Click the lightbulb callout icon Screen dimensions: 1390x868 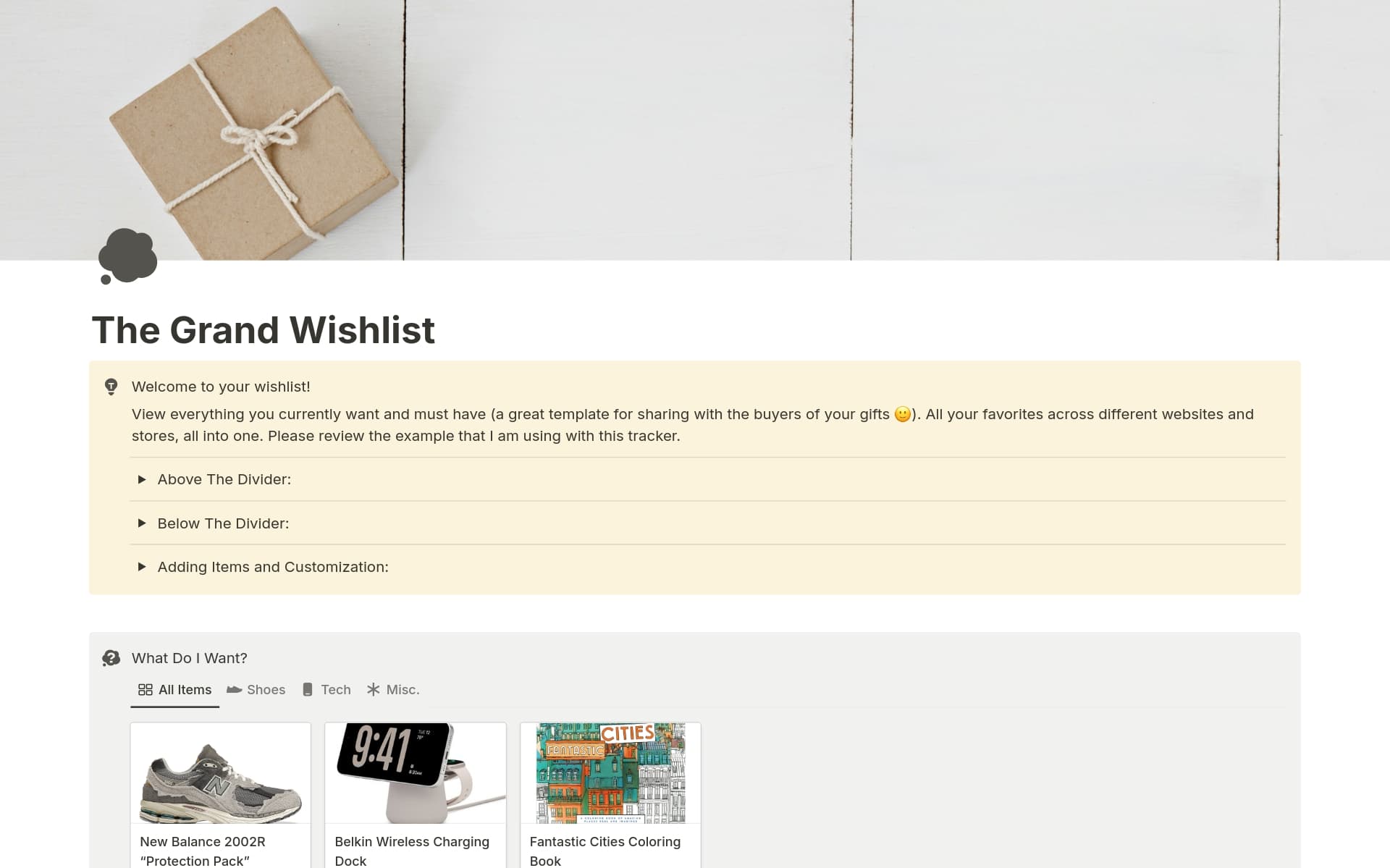111,387
